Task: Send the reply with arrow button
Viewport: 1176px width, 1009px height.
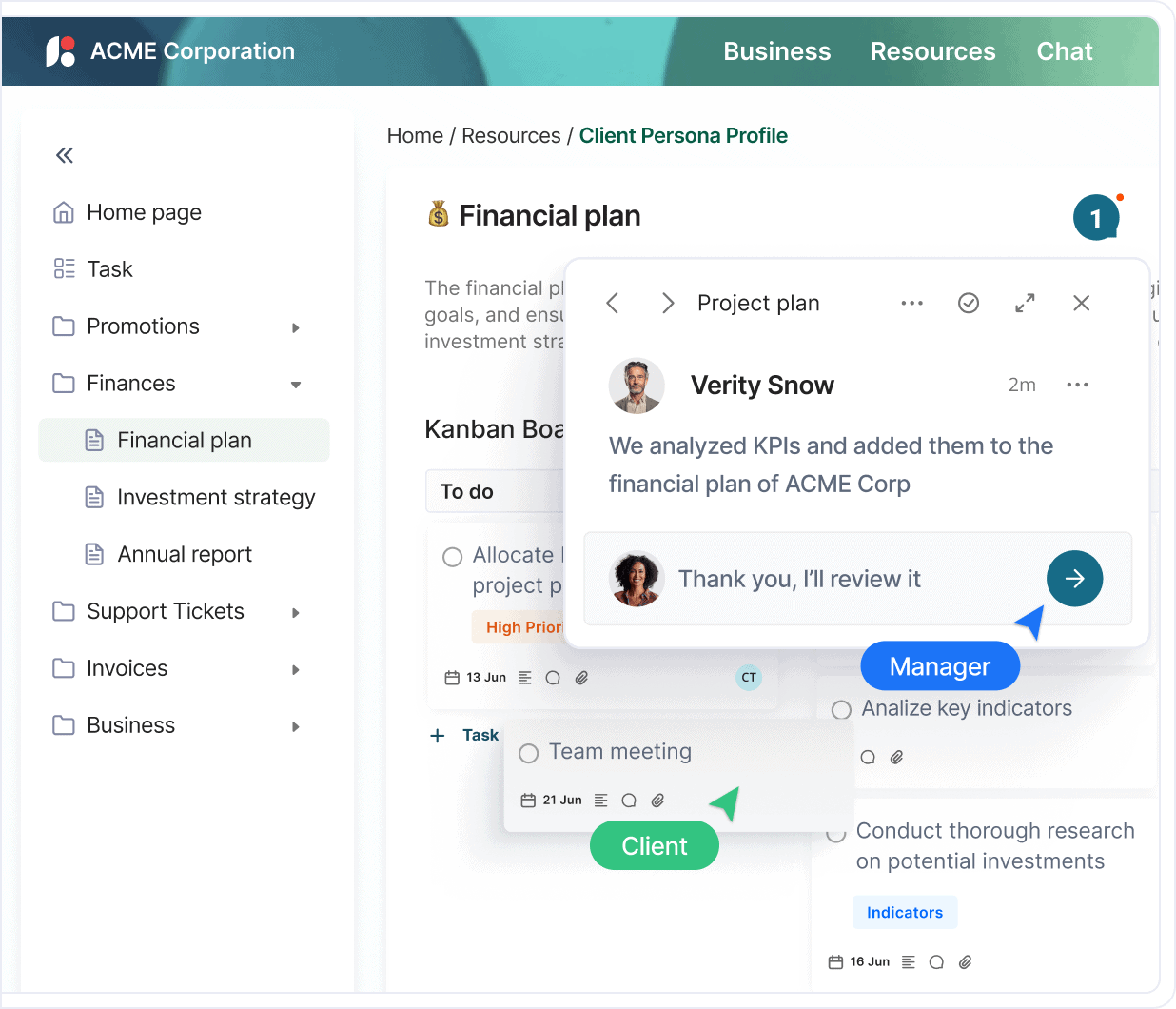Action: (x=1074, y=579)
